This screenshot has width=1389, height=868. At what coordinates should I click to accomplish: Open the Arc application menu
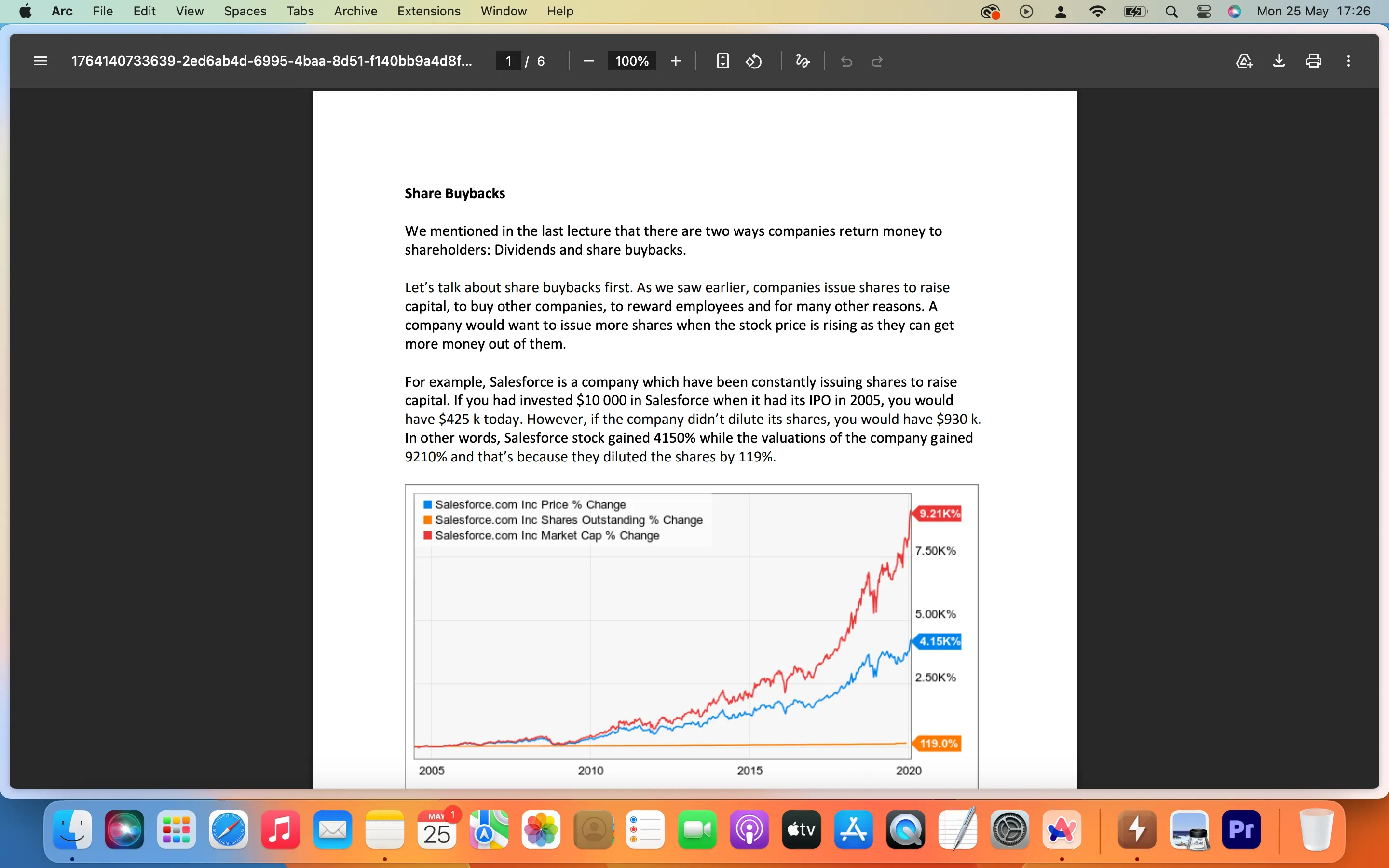(x=62, y=11)
